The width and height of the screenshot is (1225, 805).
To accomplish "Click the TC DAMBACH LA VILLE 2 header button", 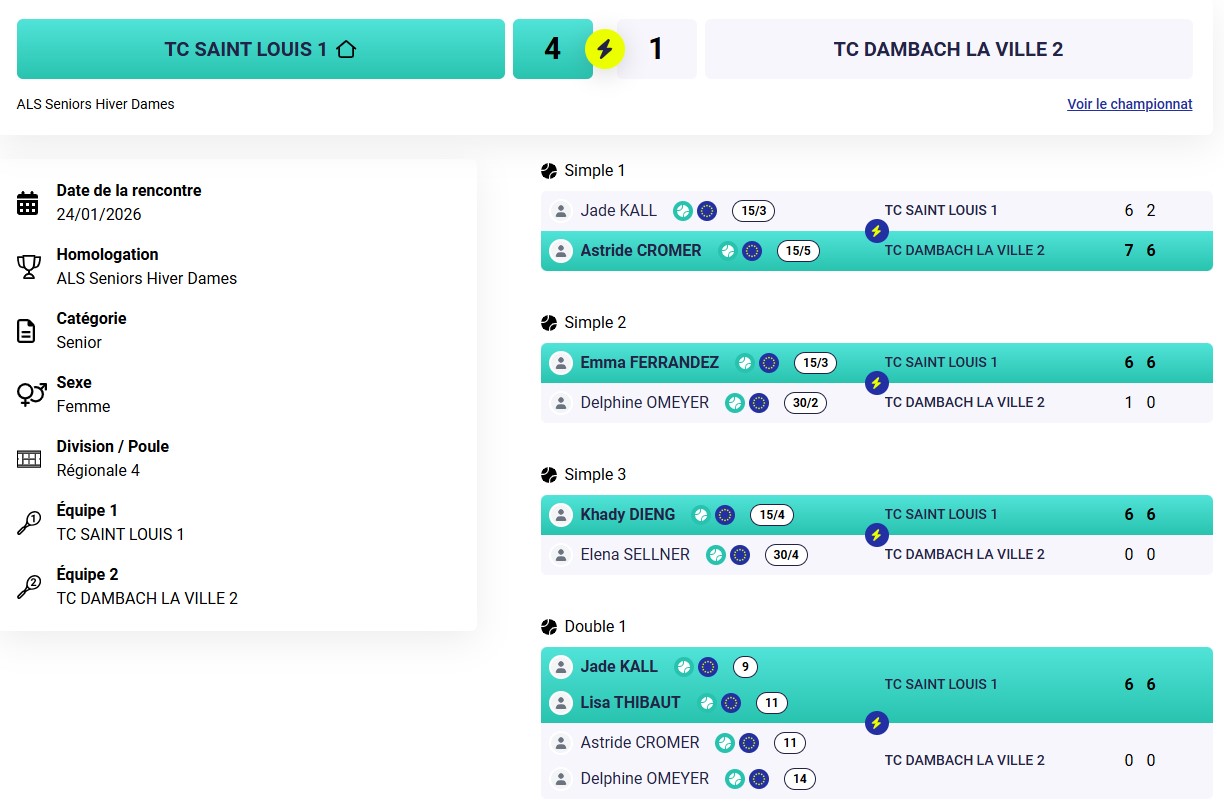I will tap(948, 49).
